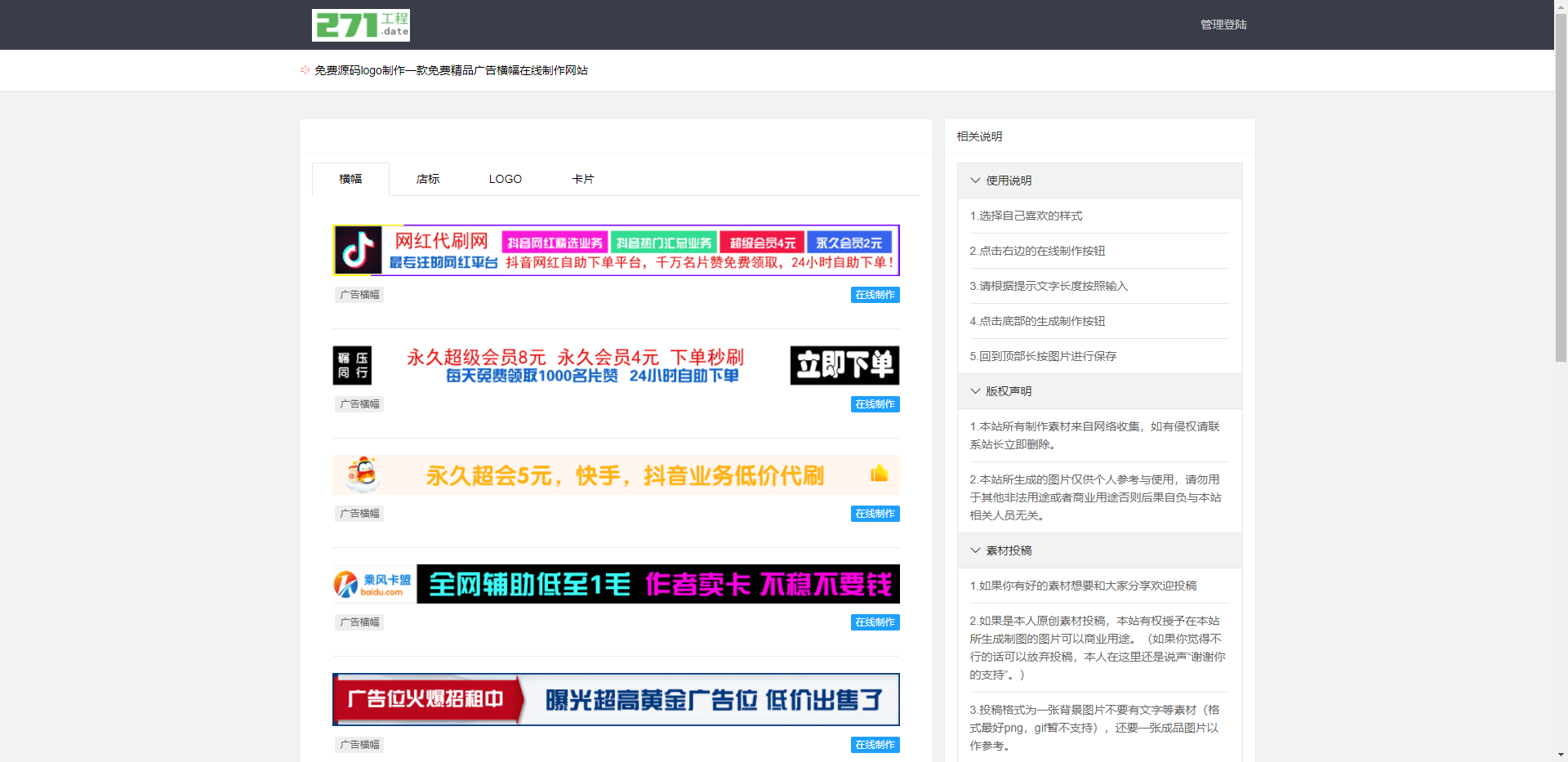Click 广告横幅 tag under 广告位火爆招租中 banner
The height and width of the screenshot is (762, 1568).
tap(359, 745)
